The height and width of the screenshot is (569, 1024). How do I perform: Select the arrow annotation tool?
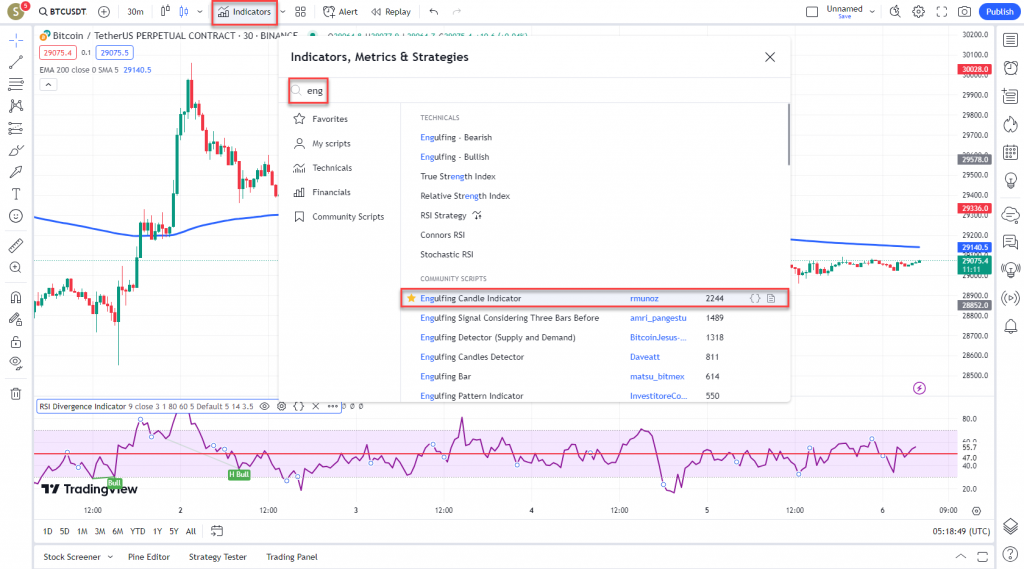click(16, 172)
